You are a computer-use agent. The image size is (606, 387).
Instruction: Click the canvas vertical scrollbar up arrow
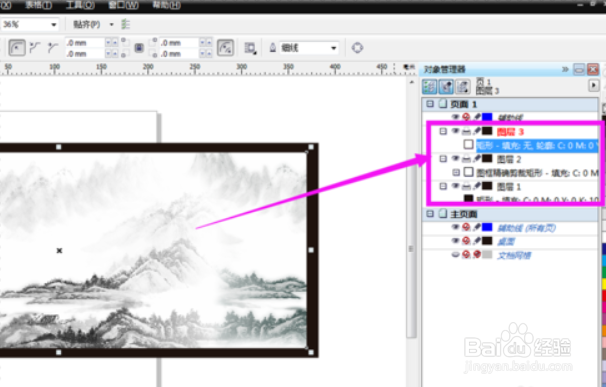411,82
